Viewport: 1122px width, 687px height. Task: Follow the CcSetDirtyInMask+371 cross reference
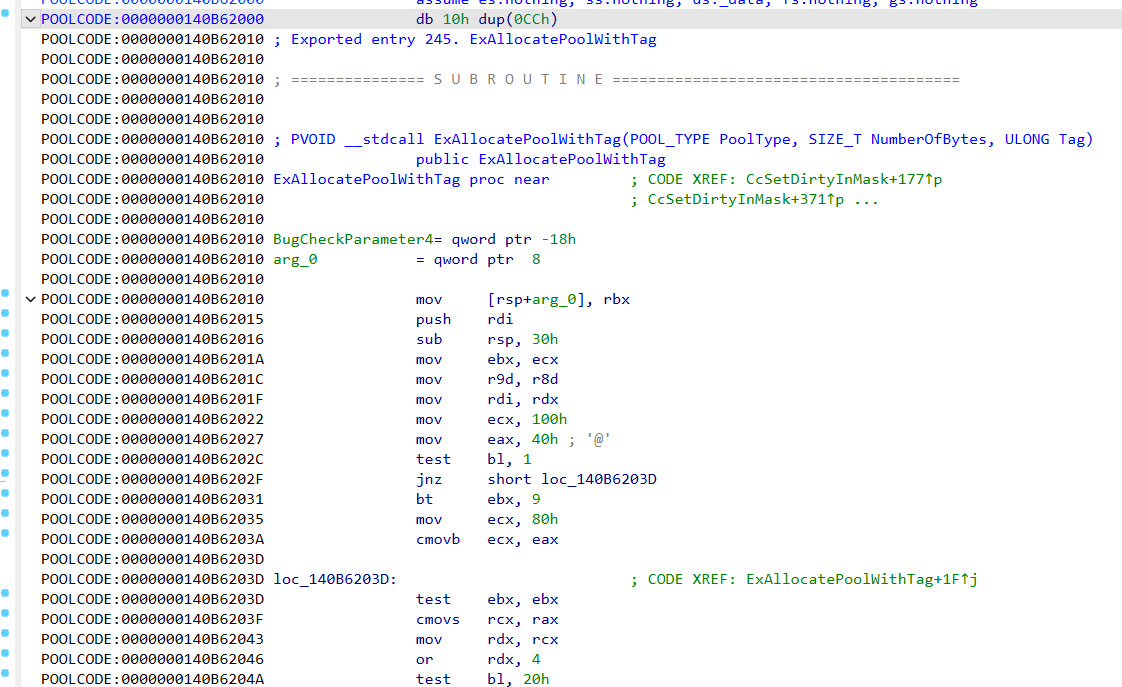pyautogui.click(x=746, y=200)
